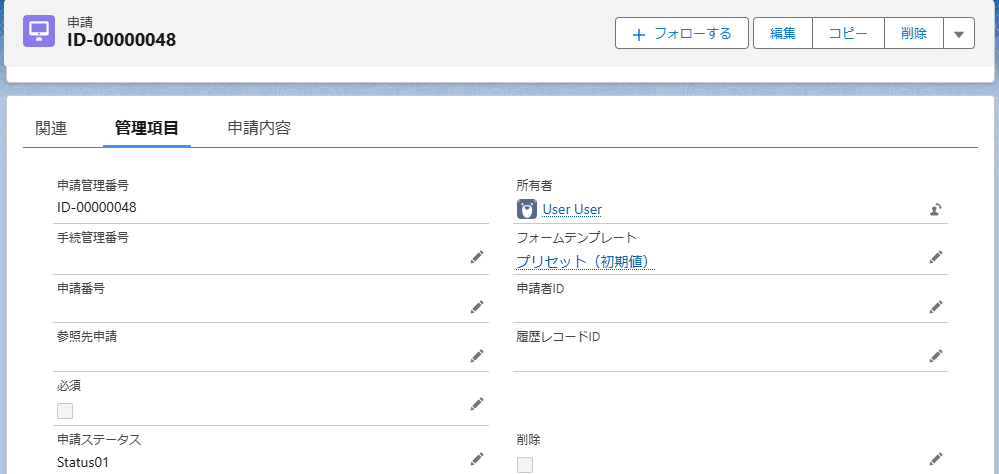Change record owner using the 所有者 icon
The image size is (999, 474).
click(x=935, y=209)
